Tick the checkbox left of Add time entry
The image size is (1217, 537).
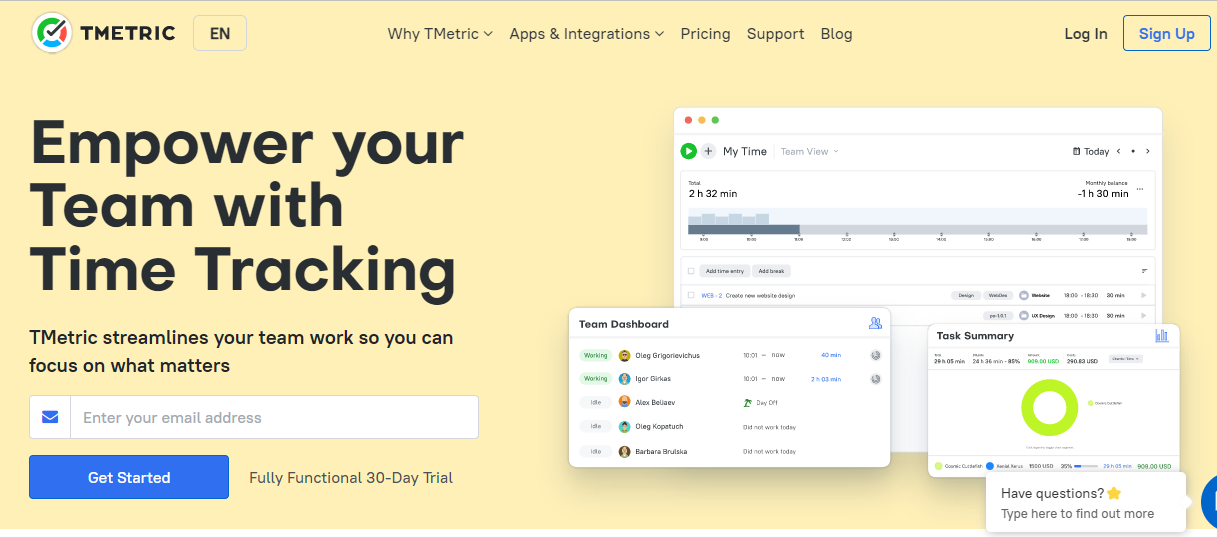point(691,271)
